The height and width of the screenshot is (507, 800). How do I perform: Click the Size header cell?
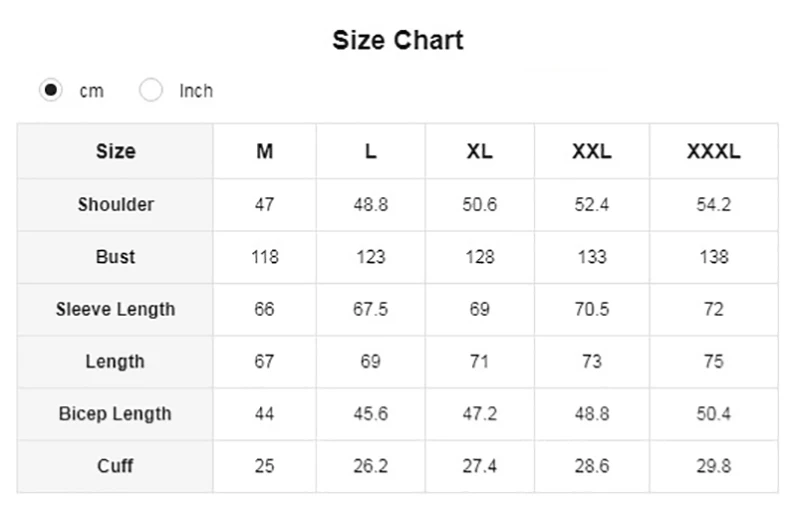click(x=115, y=151)
